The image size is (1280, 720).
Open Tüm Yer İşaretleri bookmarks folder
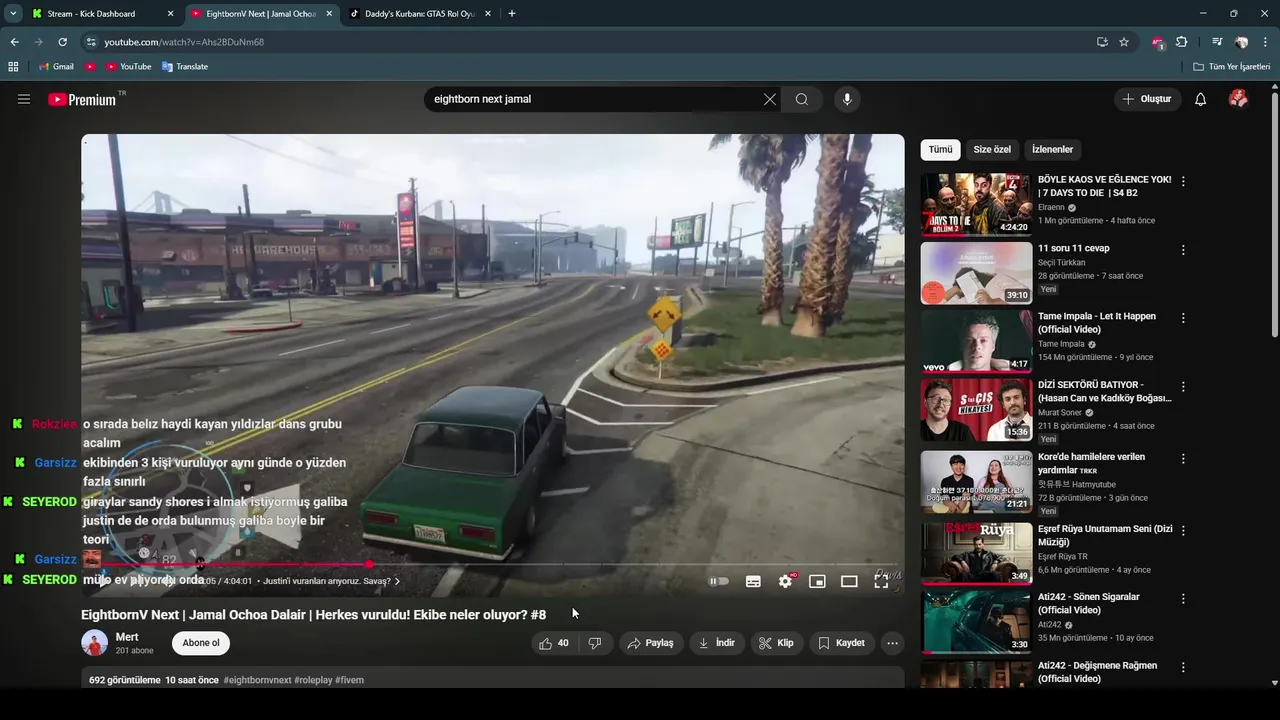point(1232,66)
